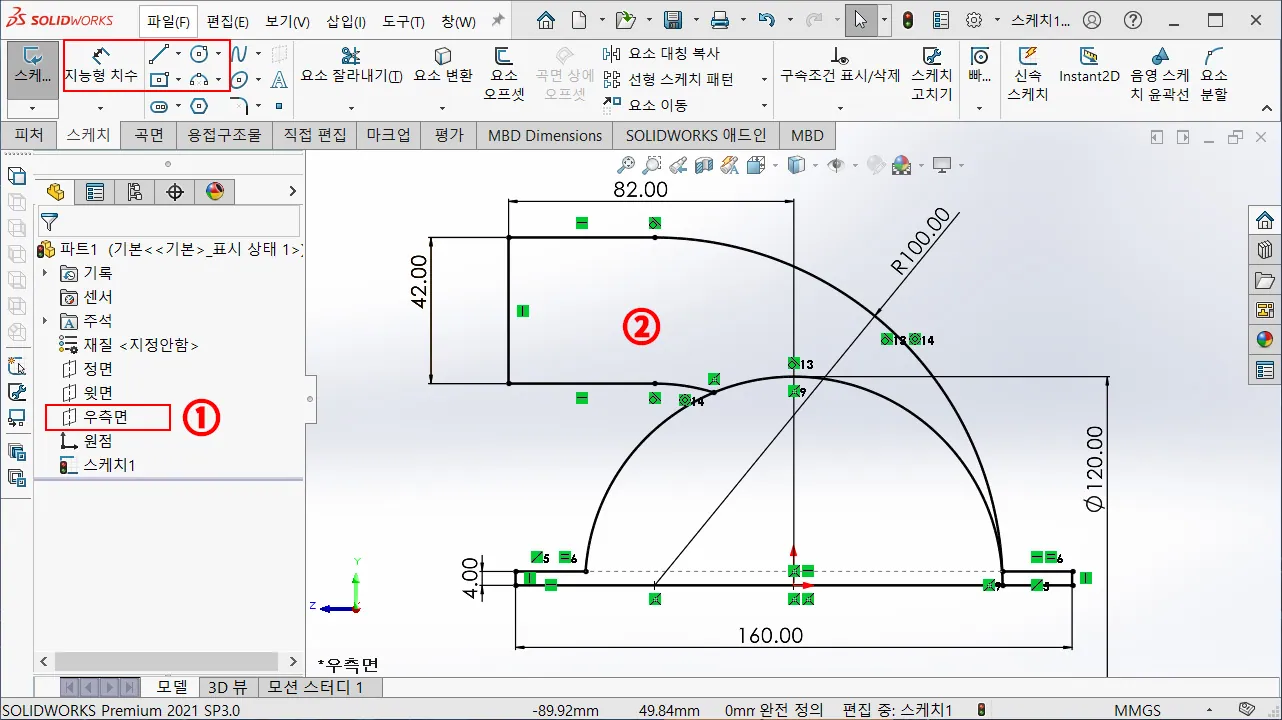Toggle Instant2D
1282x720 pixels.
pyautogui.click(x=1089, y=65)
